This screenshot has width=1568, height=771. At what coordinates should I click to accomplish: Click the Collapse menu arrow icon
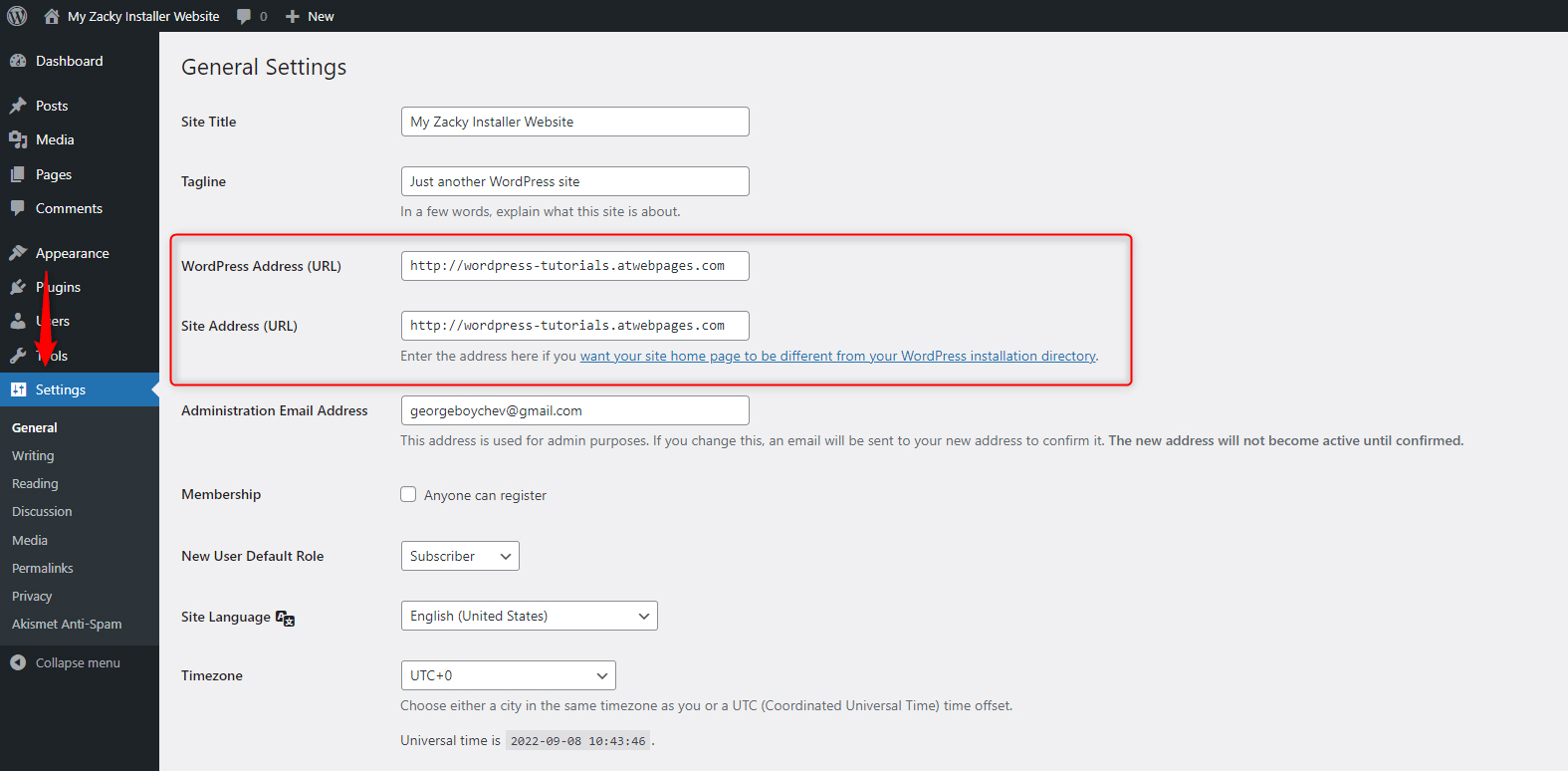(x=18, y=662)
